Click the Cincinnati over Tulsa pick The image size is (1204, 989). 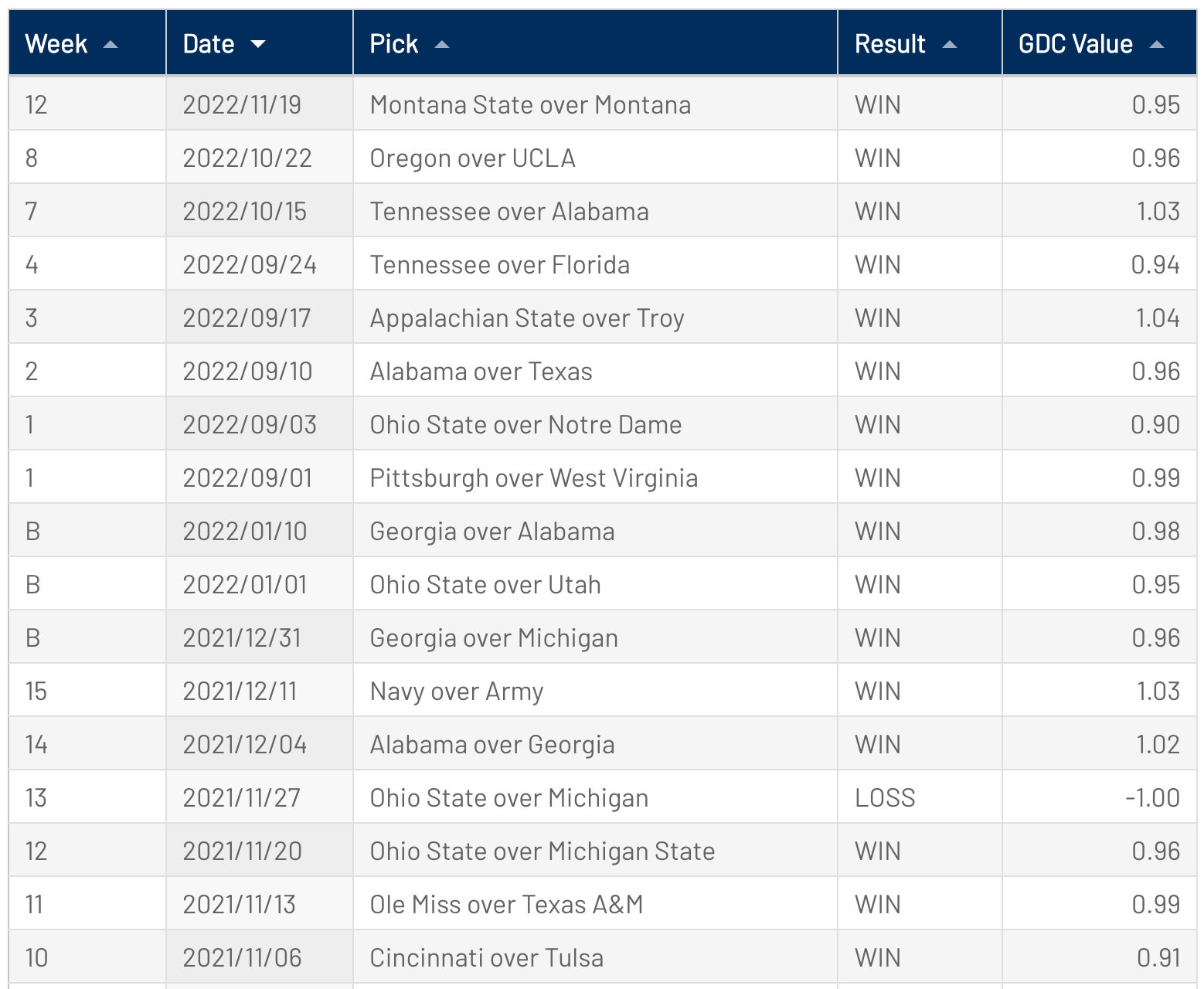coord(486,957)
